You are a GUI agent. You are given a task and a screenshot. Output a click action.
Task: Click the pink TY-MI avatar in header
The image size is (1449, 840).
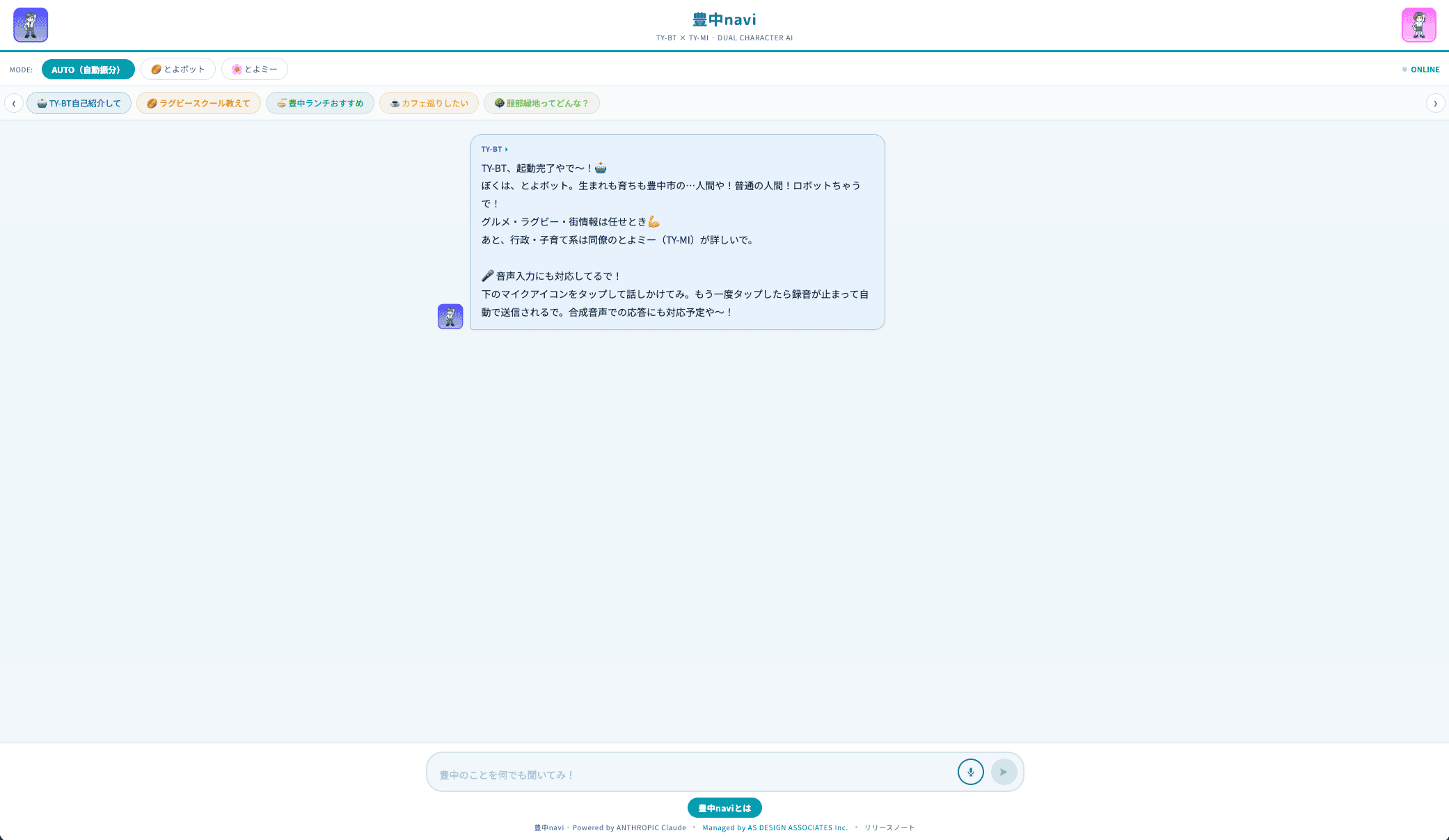(x=1418, y=25)
